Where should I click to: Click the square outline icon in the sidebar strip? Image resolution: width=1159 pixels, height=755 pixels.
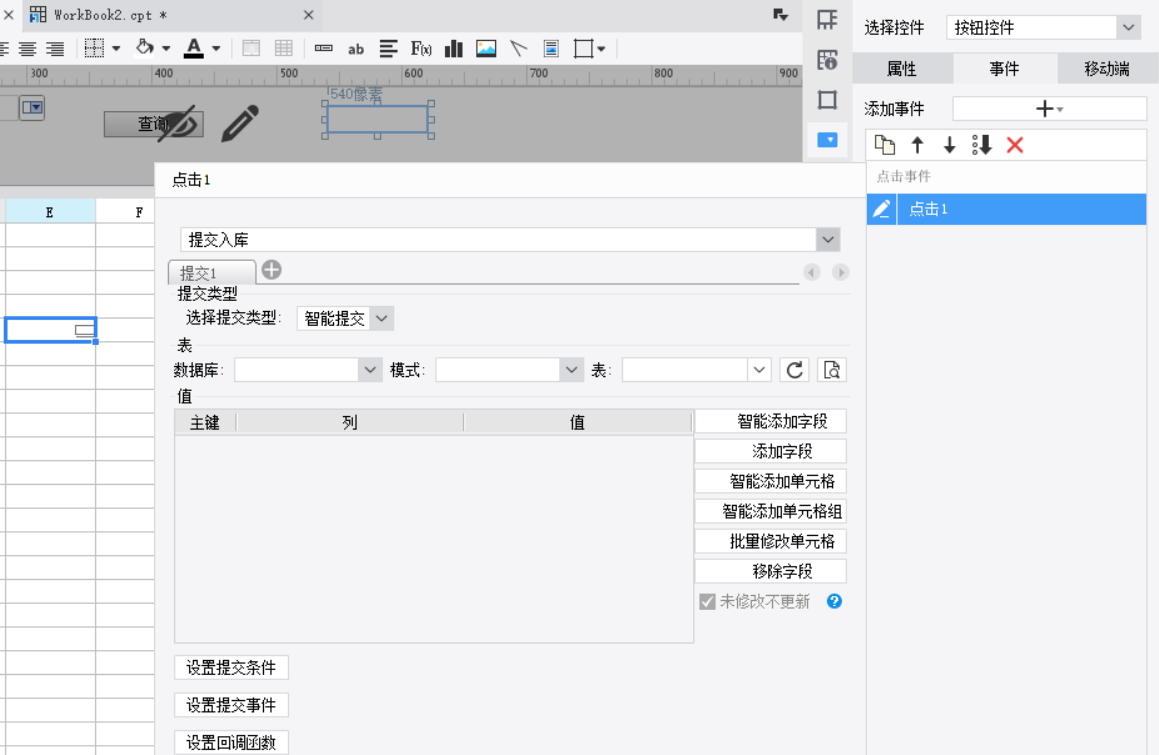(x=827, y=100)
